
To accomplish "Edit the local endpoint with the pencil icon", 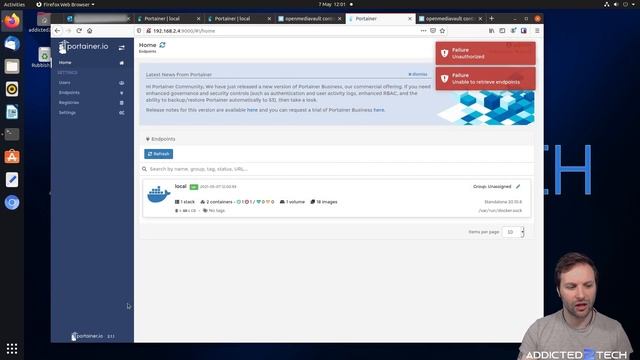I will (x=518, y=187).
